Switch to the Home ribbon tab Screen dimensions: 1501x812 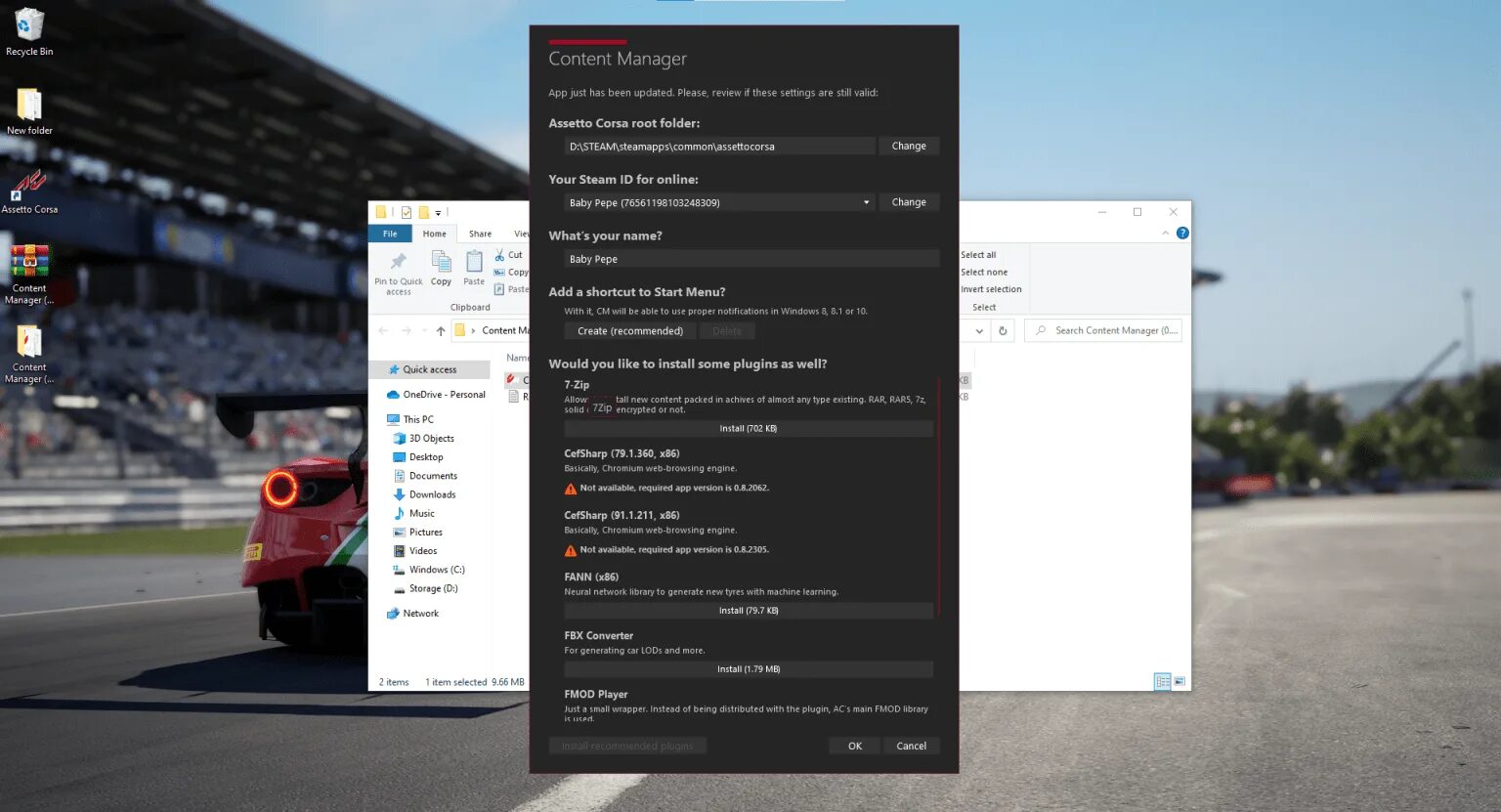(x=434, y=234)
